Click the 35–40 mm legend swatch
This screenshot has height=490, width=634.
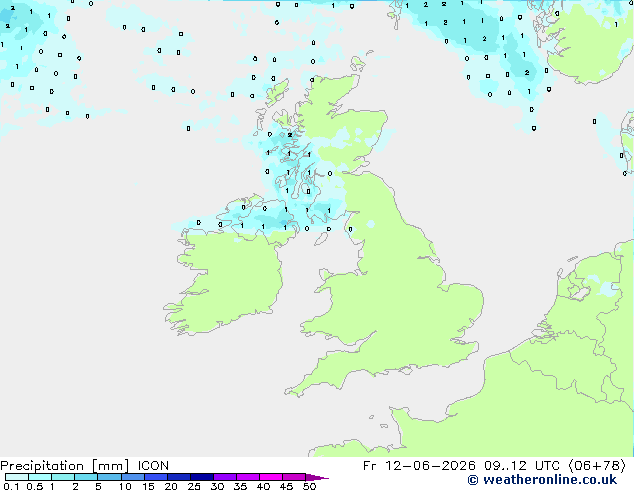pos(247,477)
